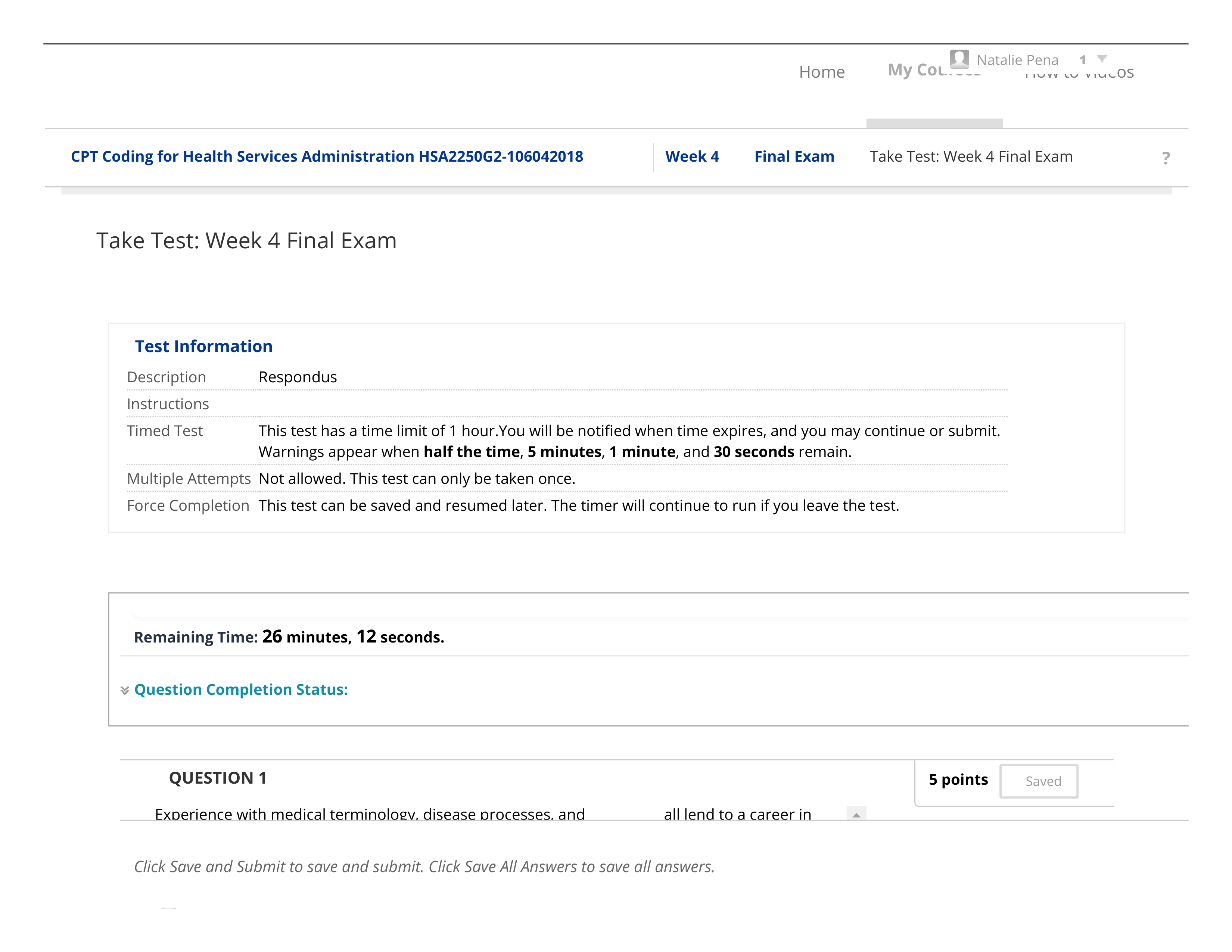
Task: Navigate to Week 4 breadcrumb
Action: [x=692, y=156]
